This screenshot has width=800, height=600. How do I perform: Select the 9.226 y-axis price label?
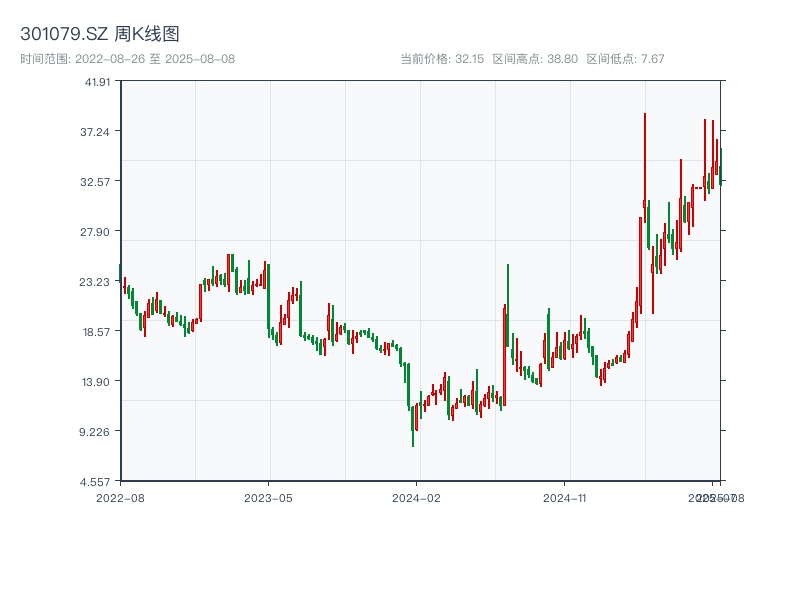(97, 432)
